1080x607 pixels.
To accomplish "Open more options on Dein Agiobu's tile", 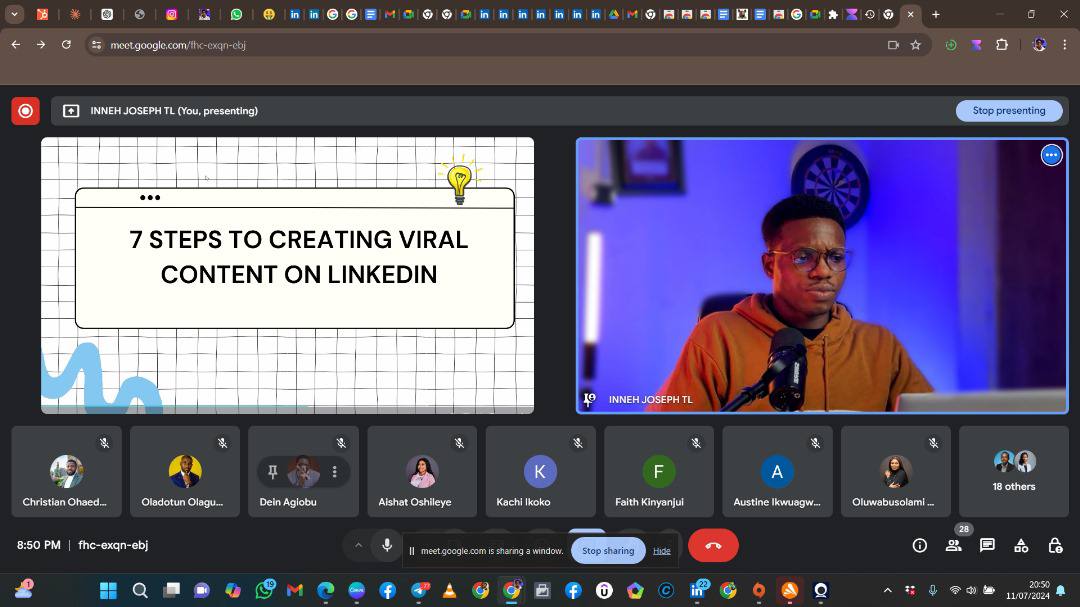I will tap(335, 471).
